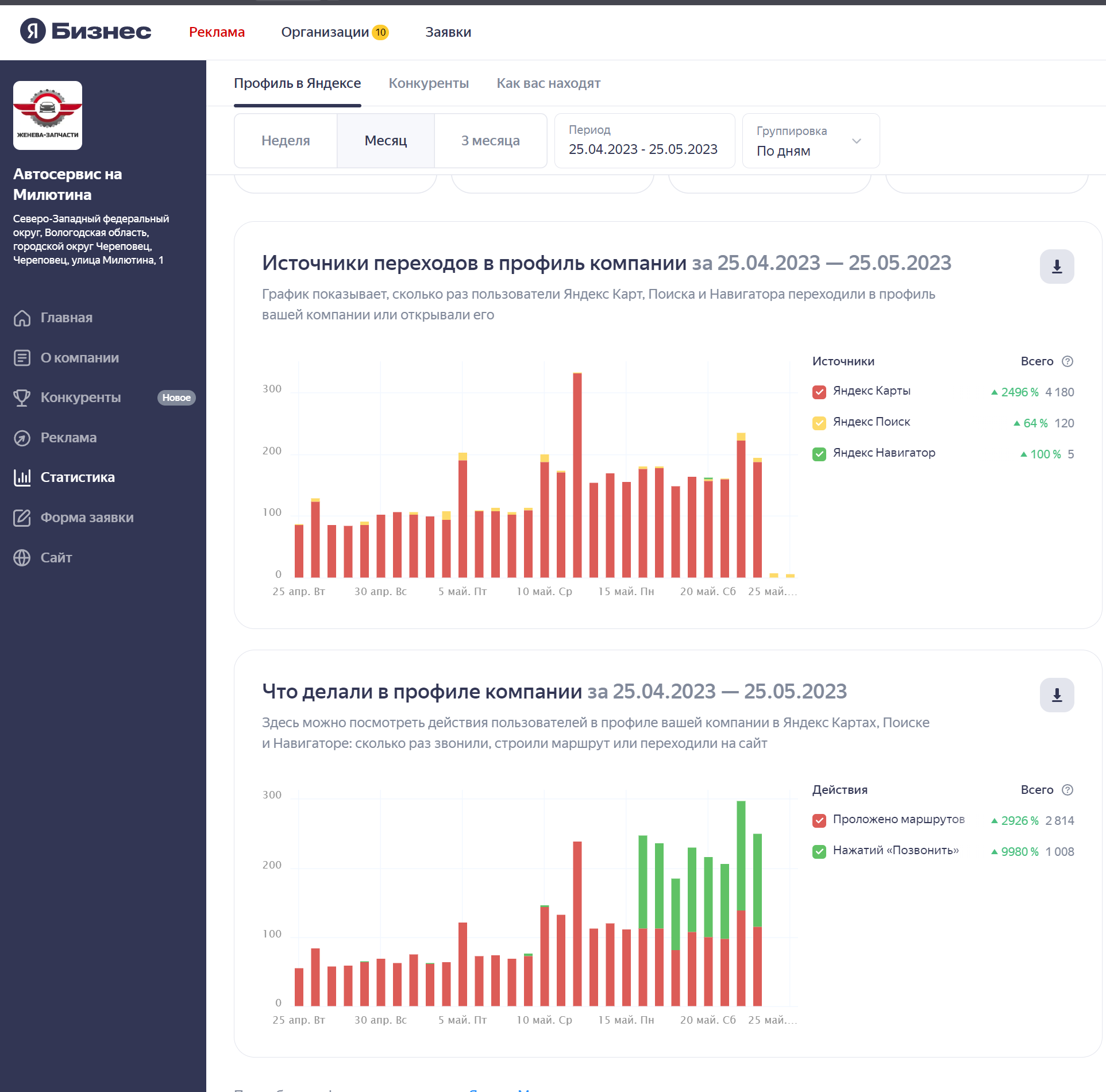Viewport: 1106px width, 1092px height.
Task: Switch to the Конкуренты tab at top
Action: (429, 83)
